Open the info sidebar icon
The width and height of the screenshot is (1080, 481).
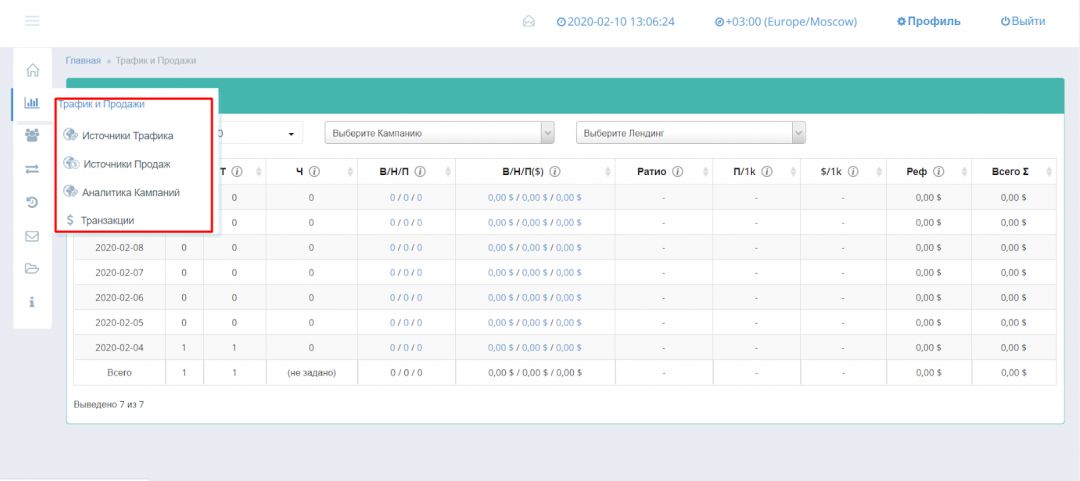[32, 302]
